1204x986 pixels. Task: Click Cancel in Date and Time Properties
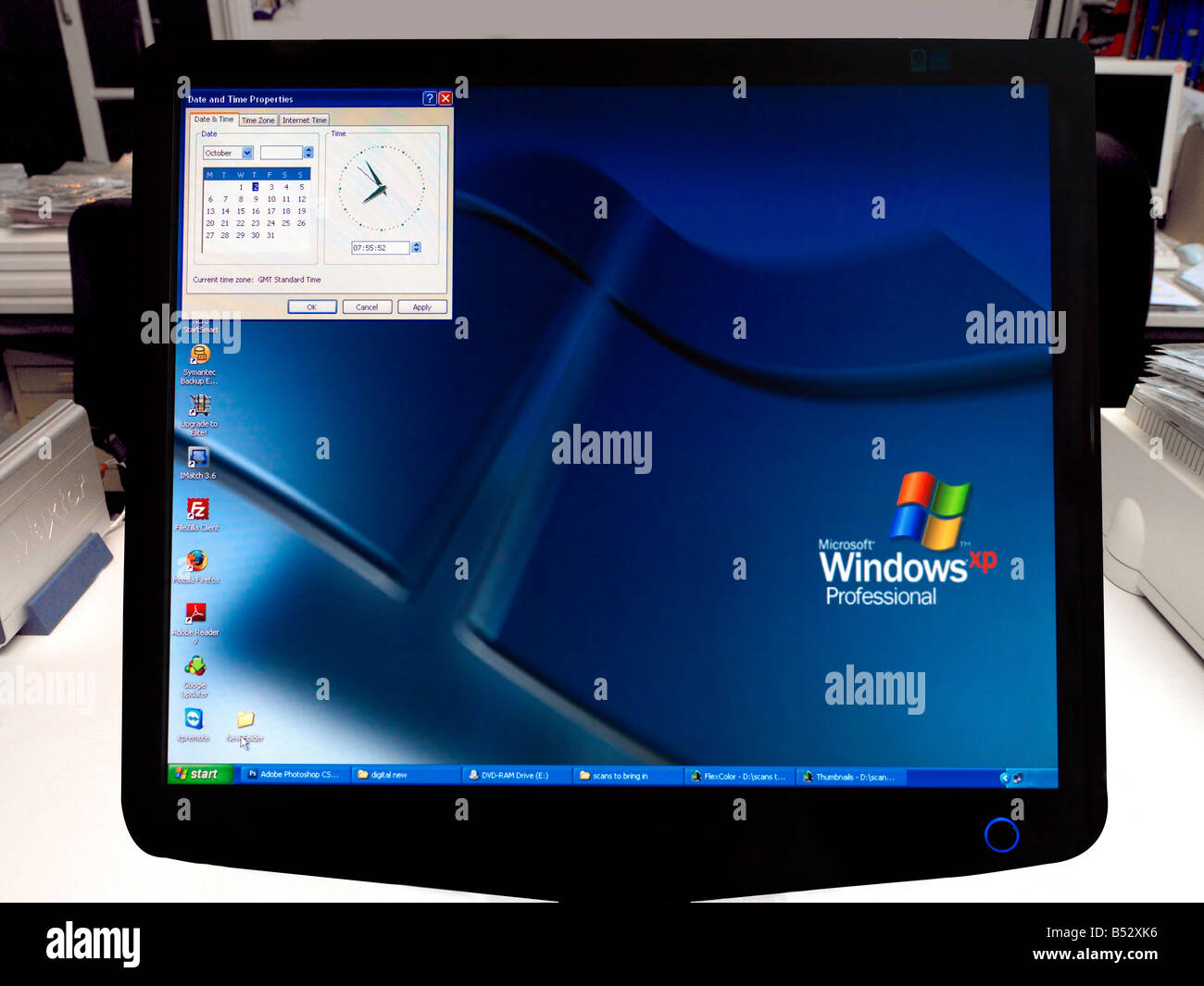[367, 307]
